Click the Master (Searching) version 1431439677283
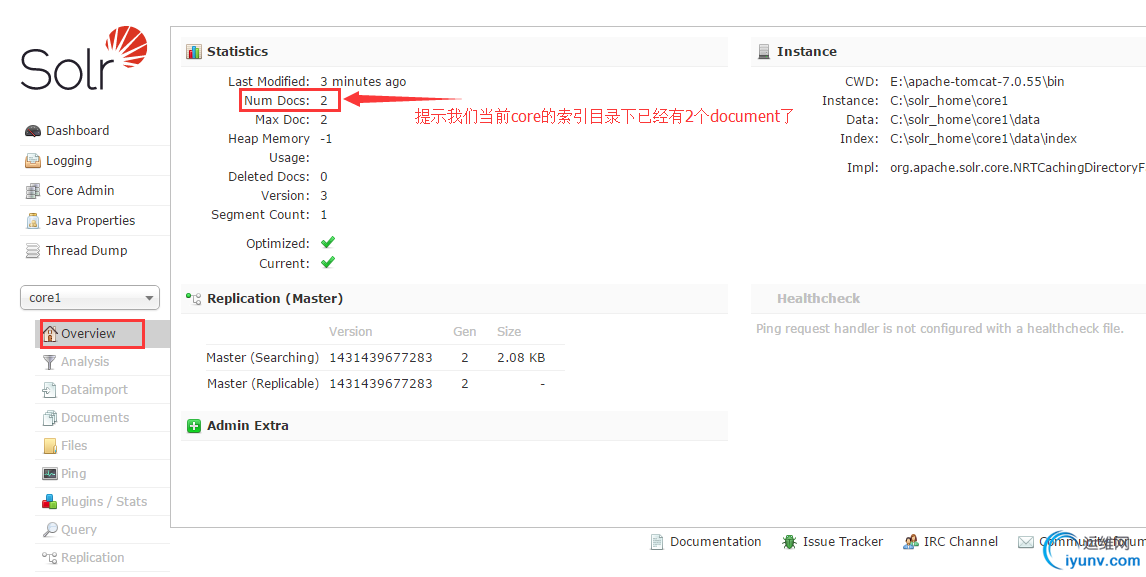This screenshot has width=1146, height=577. (x=381, y=358)
